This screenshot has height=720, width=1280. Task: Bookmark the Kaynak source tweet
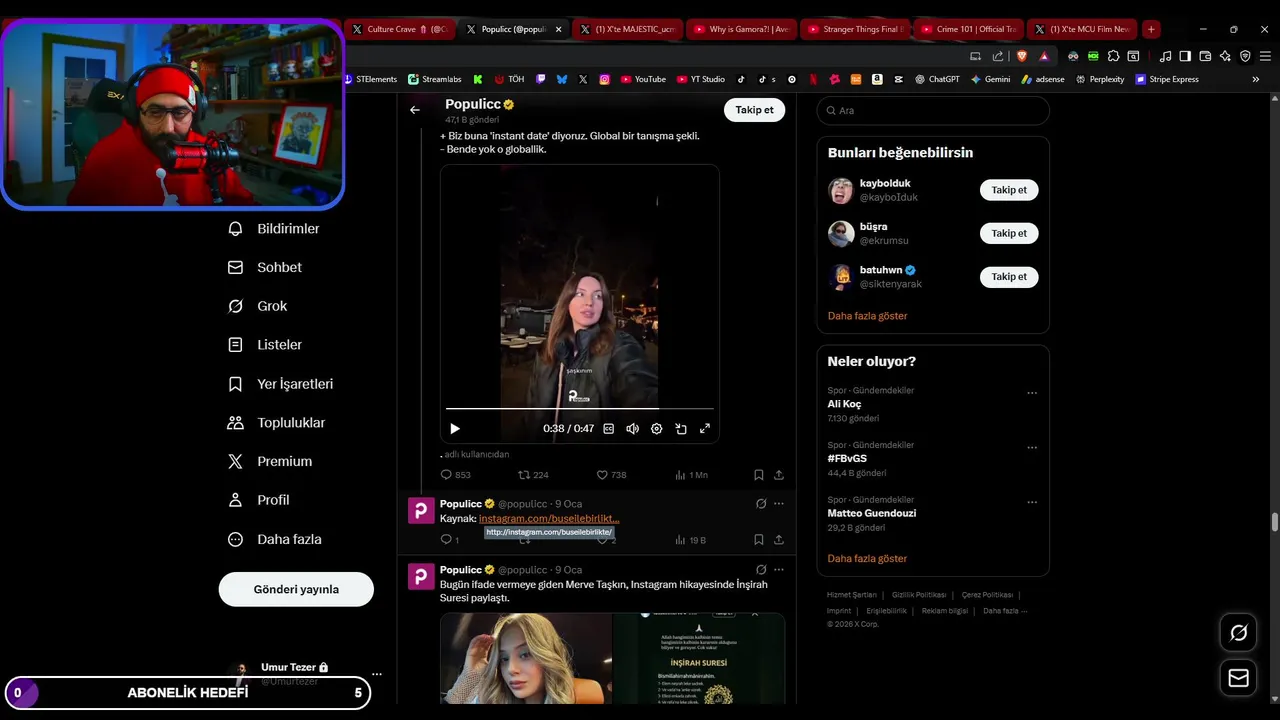point(759,540)
